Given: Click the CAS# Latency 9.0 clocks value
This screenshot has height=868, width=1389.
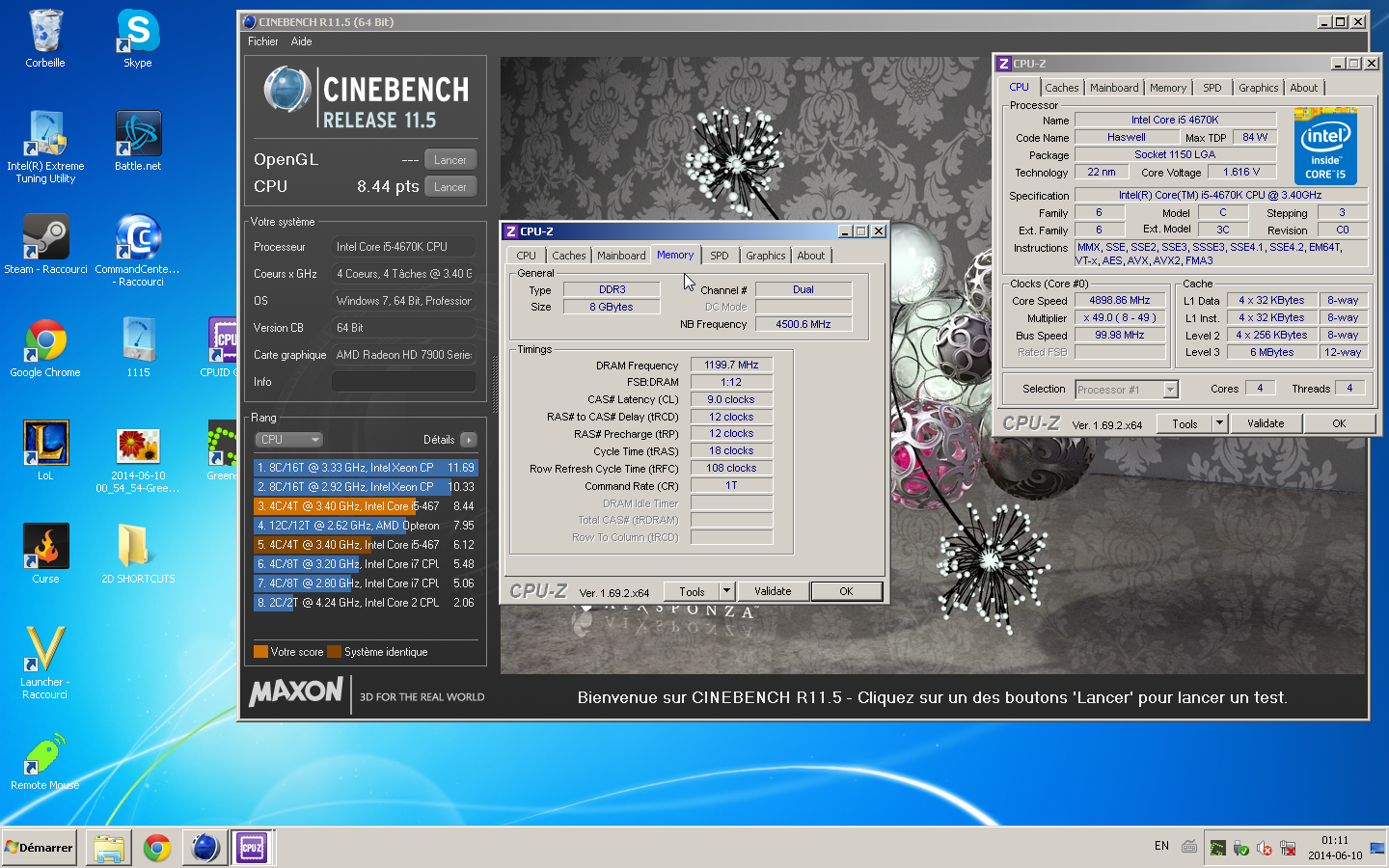Looking at the screenshot, I should [x=731, y=399].
